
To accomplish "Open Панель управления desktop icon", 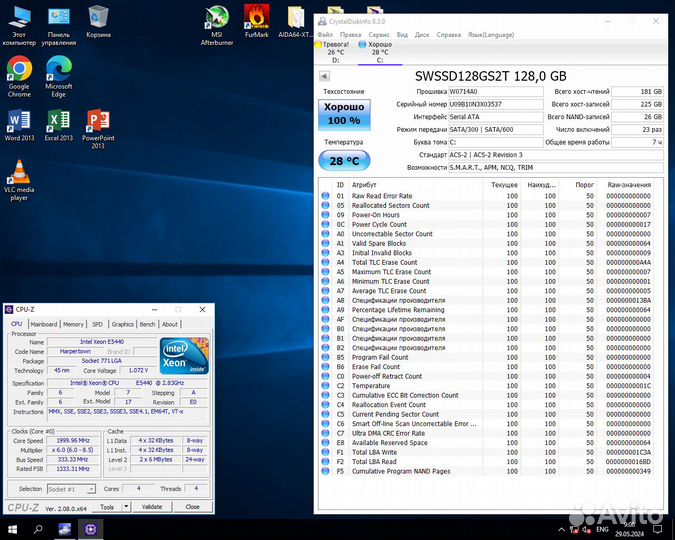I will 59,25.
